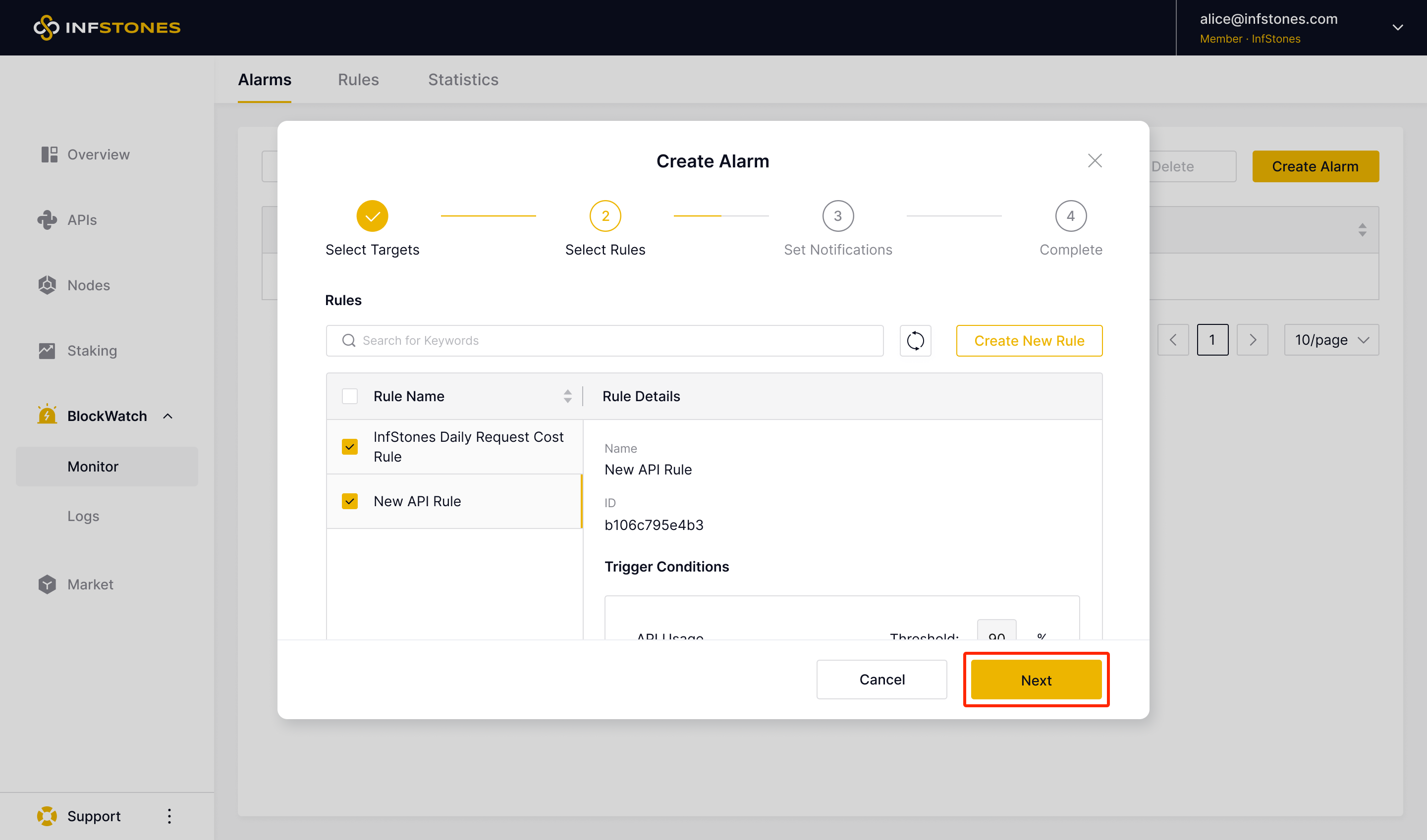This screenshot has width=1427, height=840.
Task: Click the InfStones logo
Action: tap(107, 27)
